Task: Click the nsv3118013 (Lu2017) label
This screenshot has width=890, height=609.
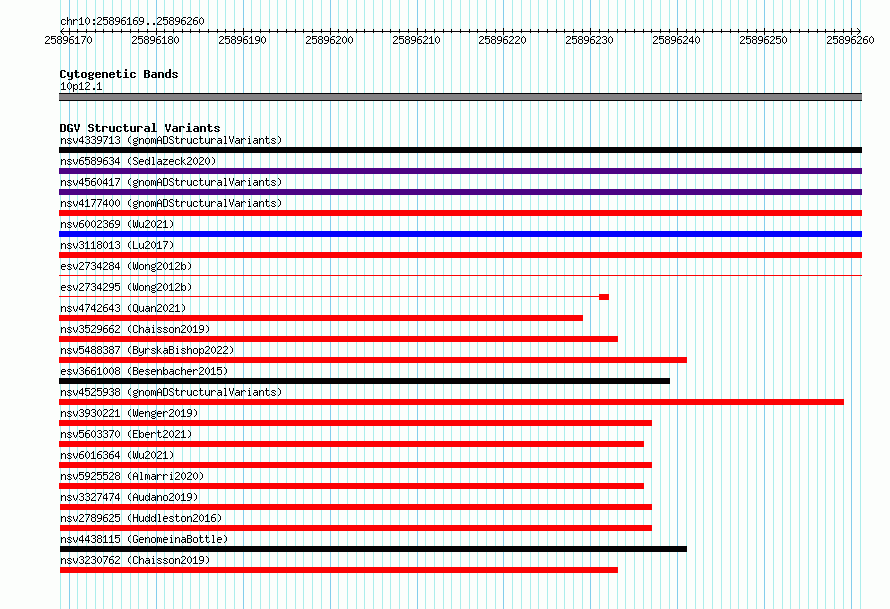Action: click(x=117, y=245)
